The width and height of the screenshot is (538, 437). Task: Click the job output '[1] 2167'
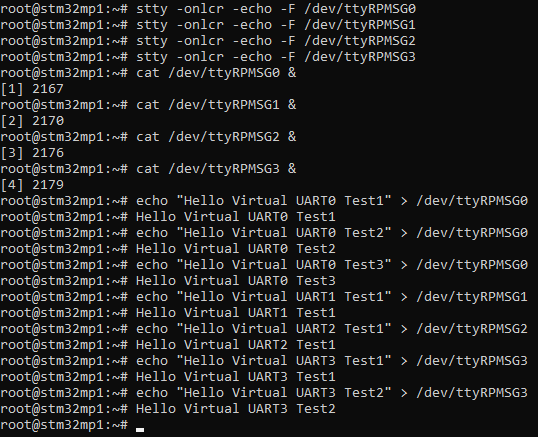pyautogui.click(x=32, y=89)
